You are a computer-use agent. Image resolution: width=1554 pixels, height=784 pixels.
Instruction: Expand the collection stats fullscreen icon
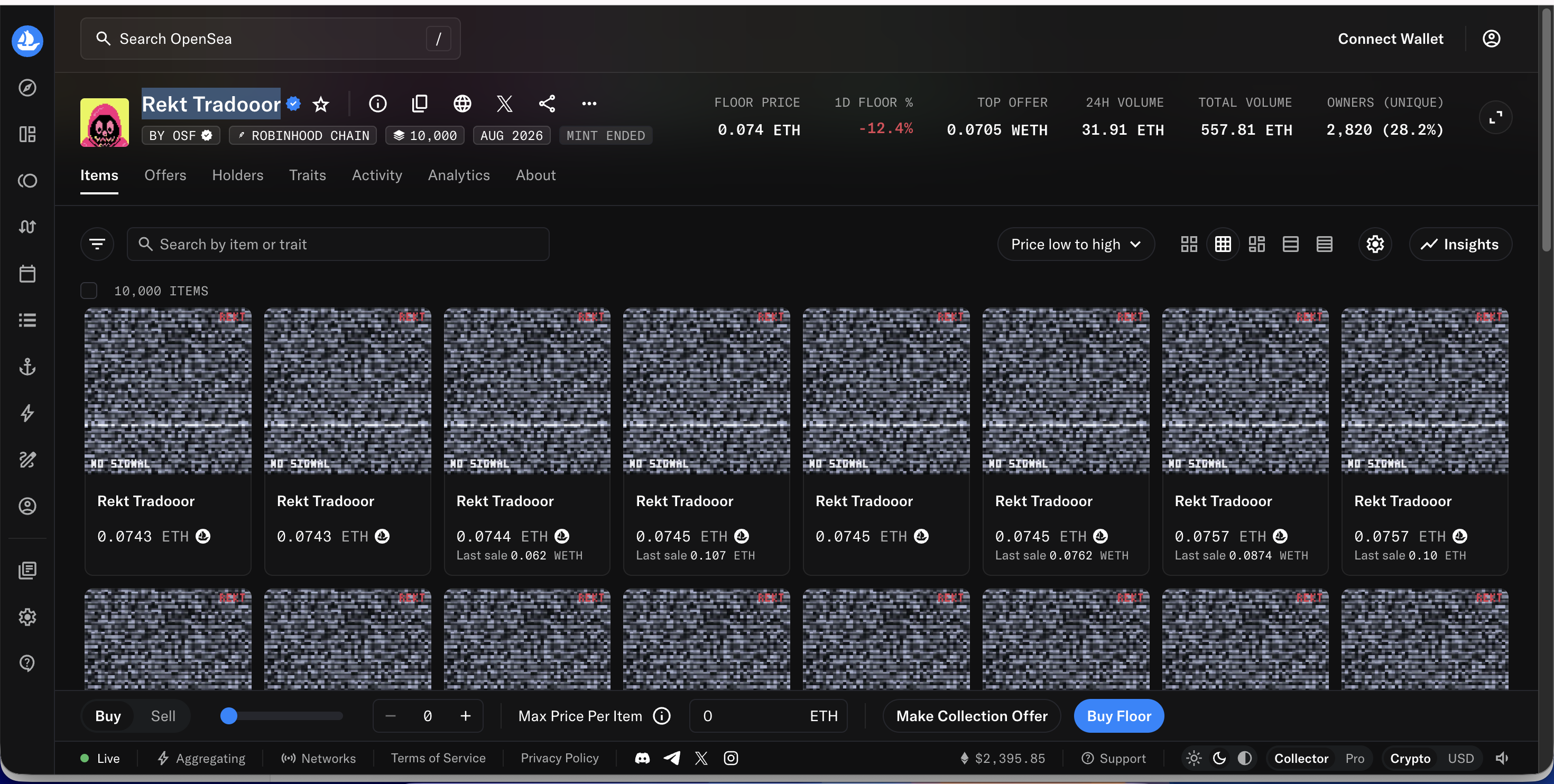(x=1495, y=117)
